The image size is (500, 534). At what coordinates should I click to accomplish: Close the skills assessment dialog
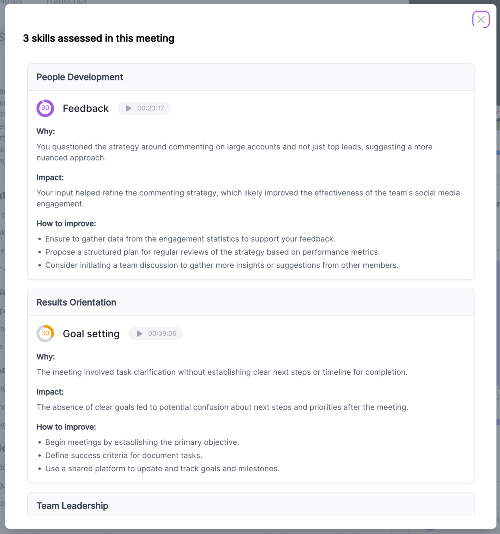481,19
